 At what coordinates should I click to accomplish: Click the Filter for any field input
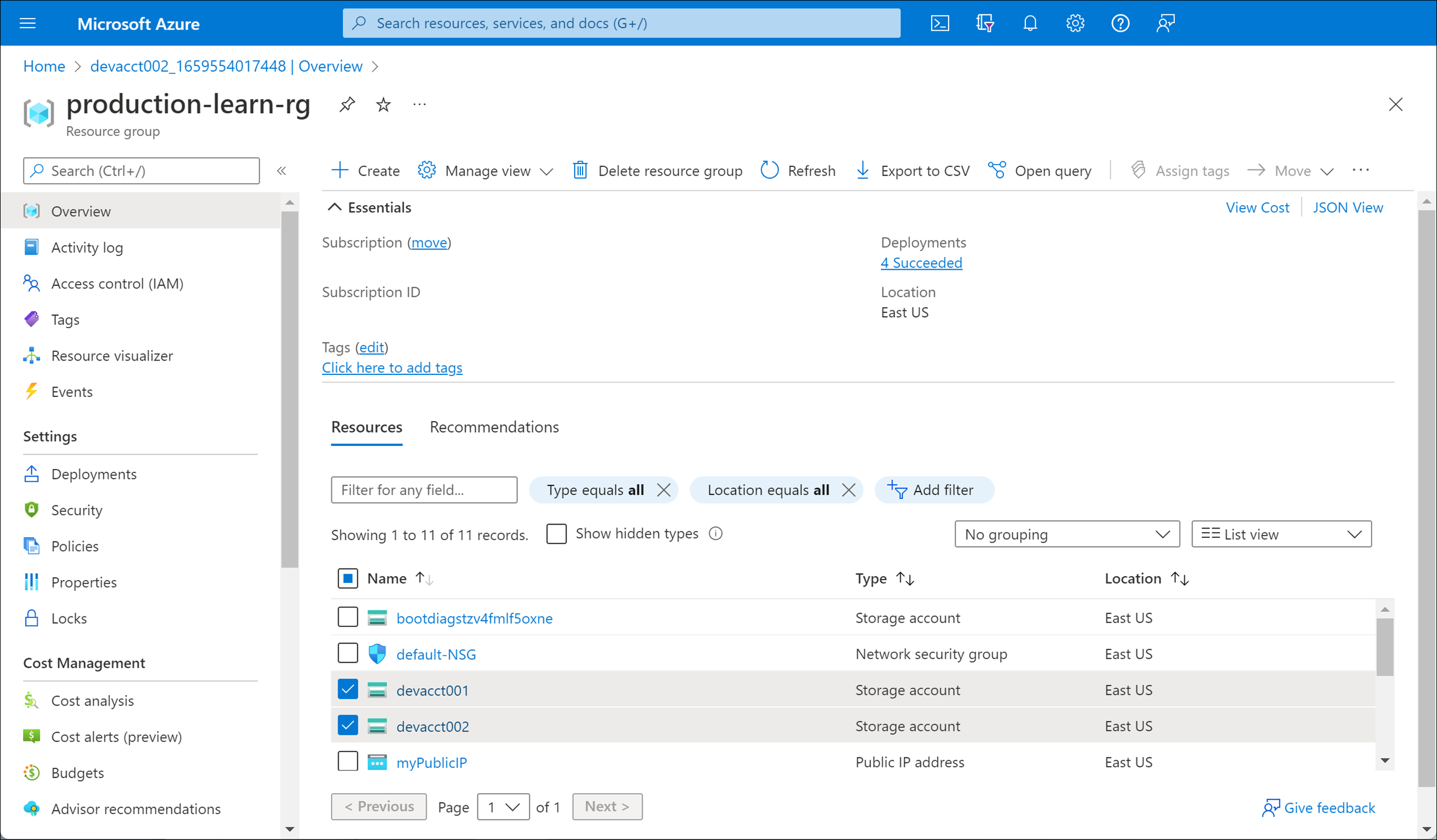[x=423, y=490]
